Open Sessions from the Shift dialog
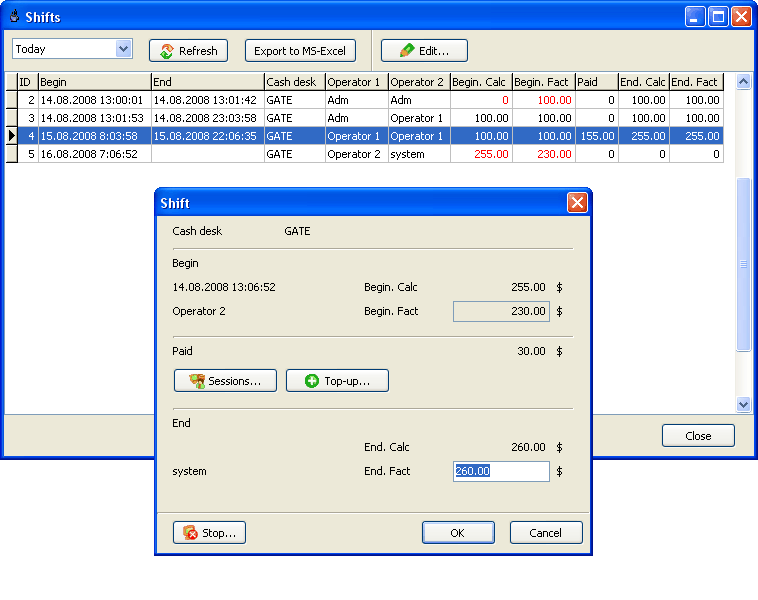758x600 pixels. click(225, 381)
